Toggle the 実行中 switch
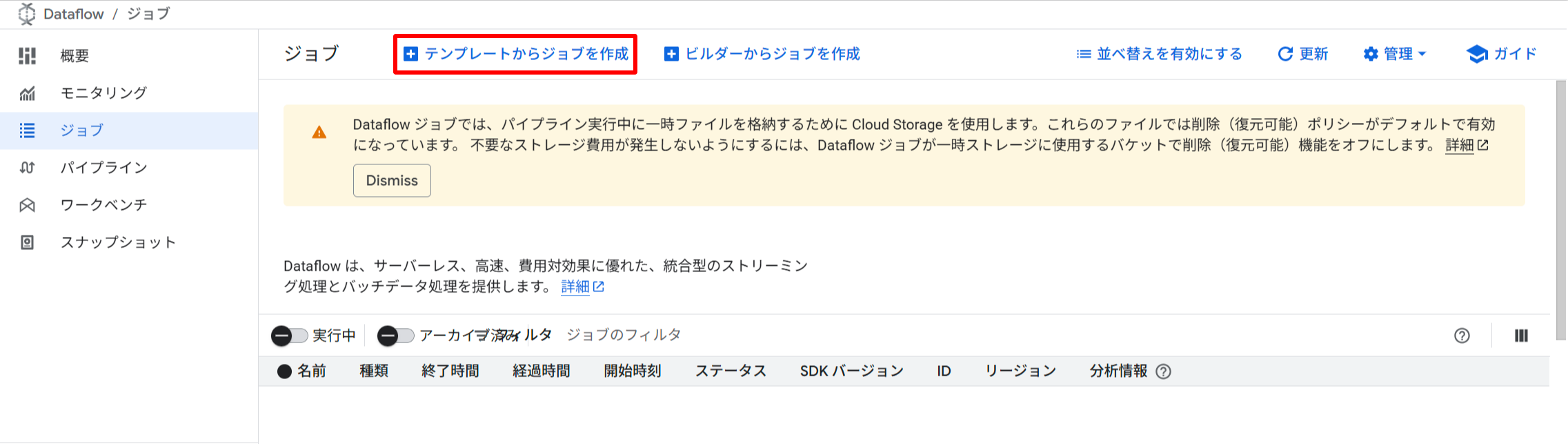This screenshot has width=1568, height=444. point(290,336)
